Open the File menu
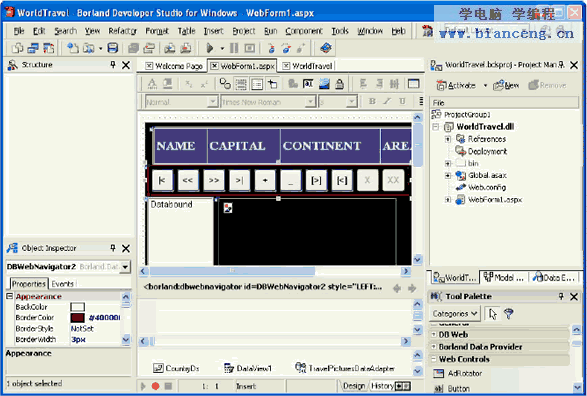Screen dimensions: 587x396 19,31
